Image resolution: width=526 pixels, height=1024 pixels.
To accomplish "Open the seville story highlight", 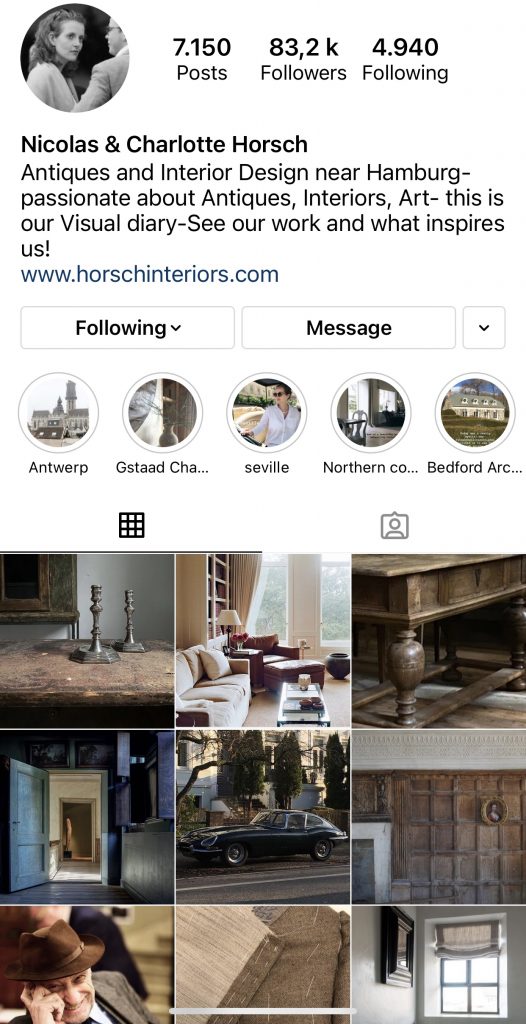I will (267, 413).
